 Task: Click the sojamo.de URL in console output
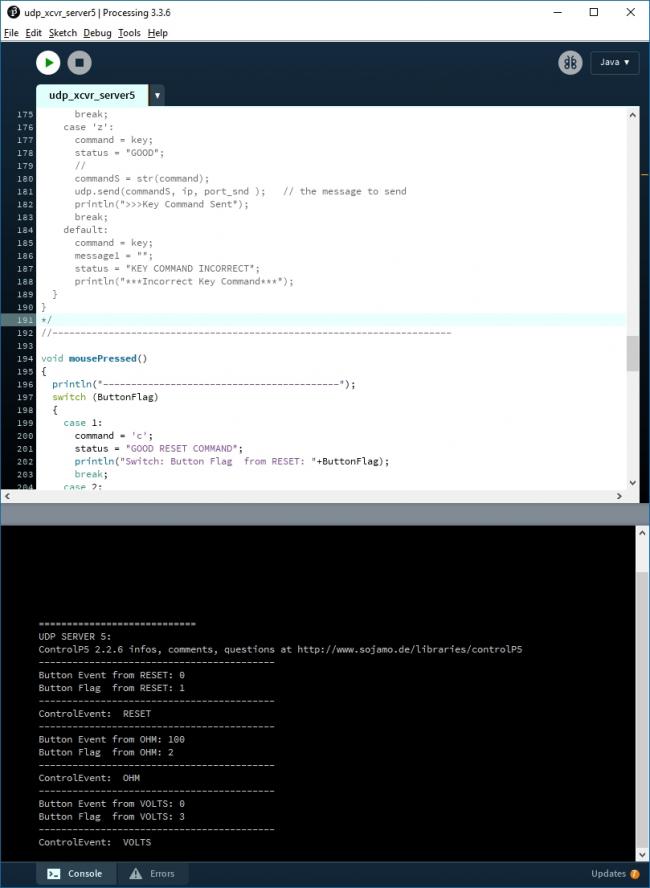click(409, 650)
